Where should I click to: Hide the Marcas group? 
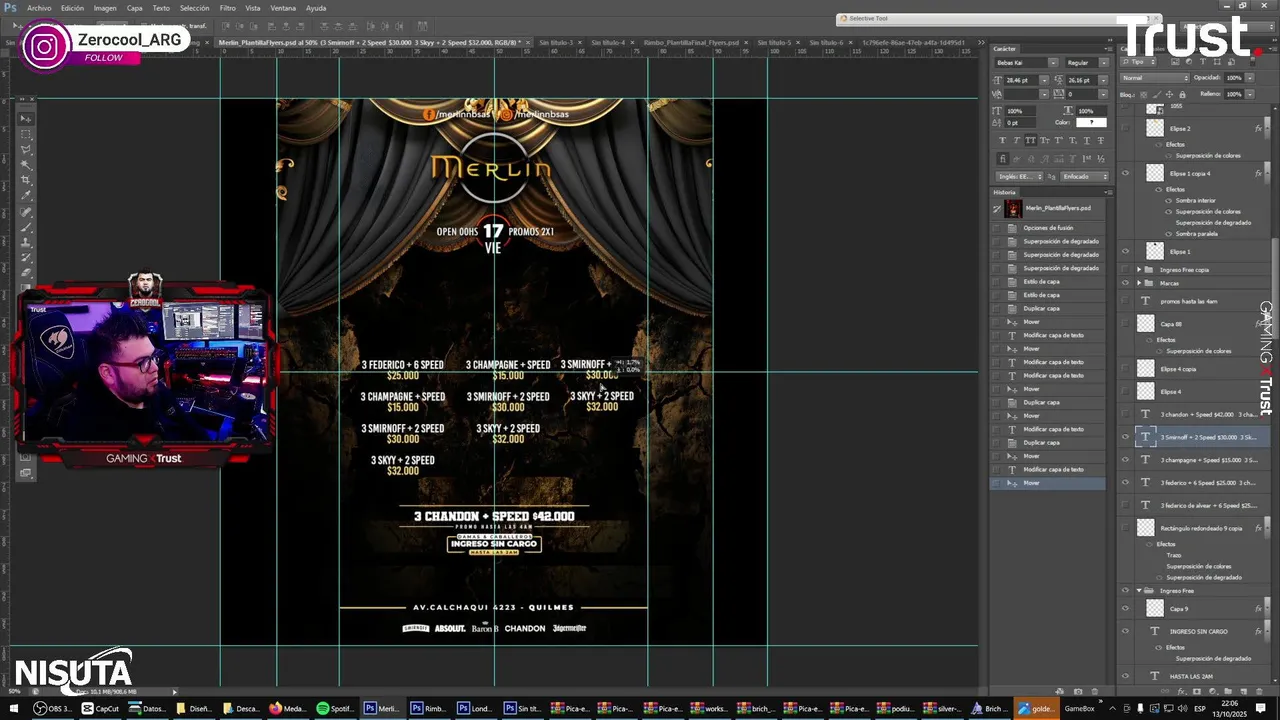click(x=1125, y=283)
